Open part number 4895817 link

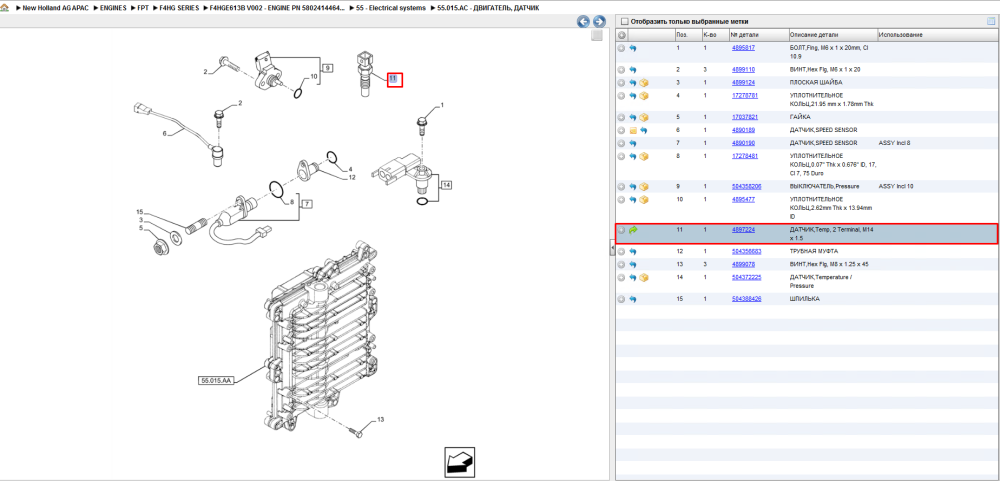(x=743, y=48)
